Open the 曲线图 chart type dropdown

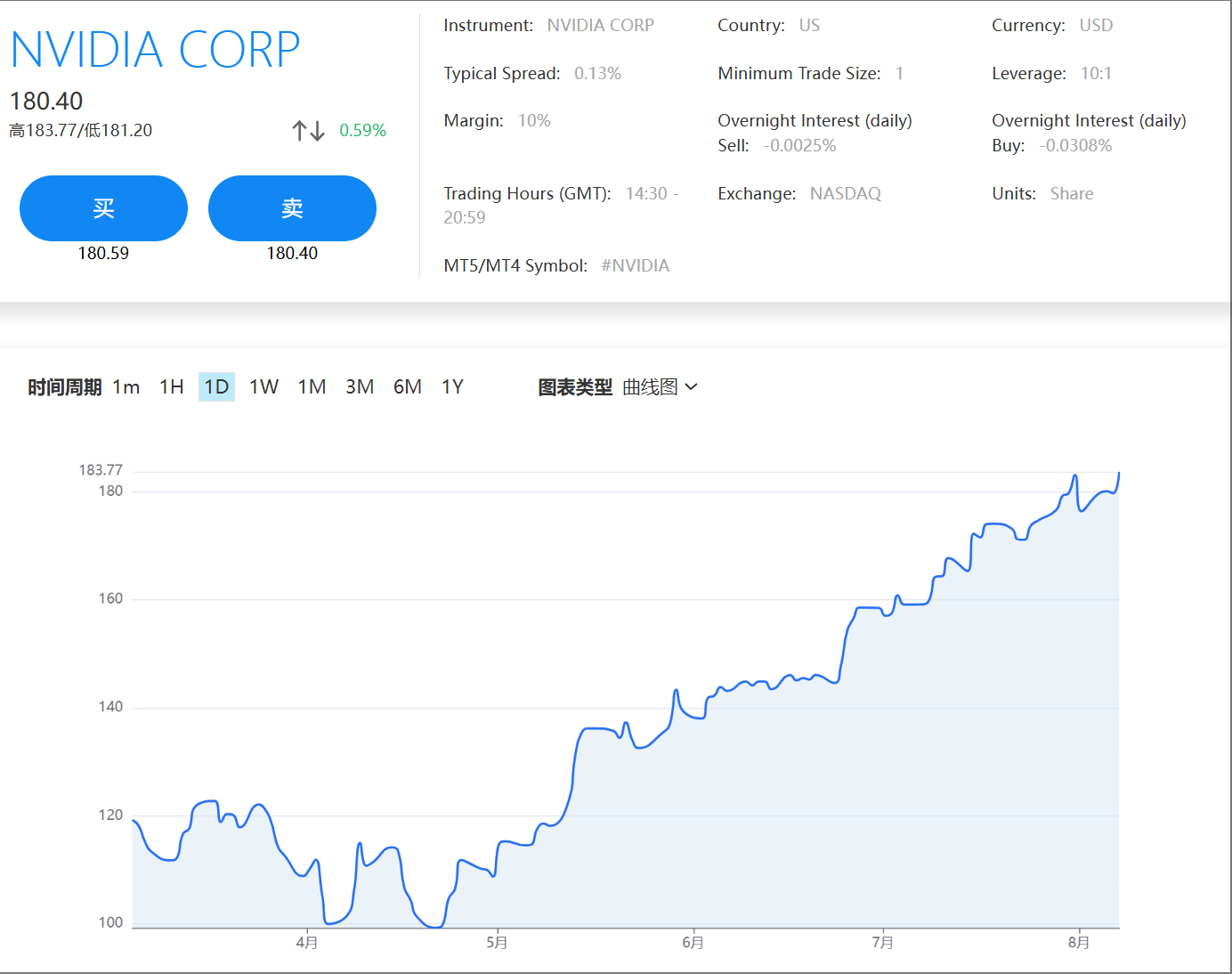(651, 387)
